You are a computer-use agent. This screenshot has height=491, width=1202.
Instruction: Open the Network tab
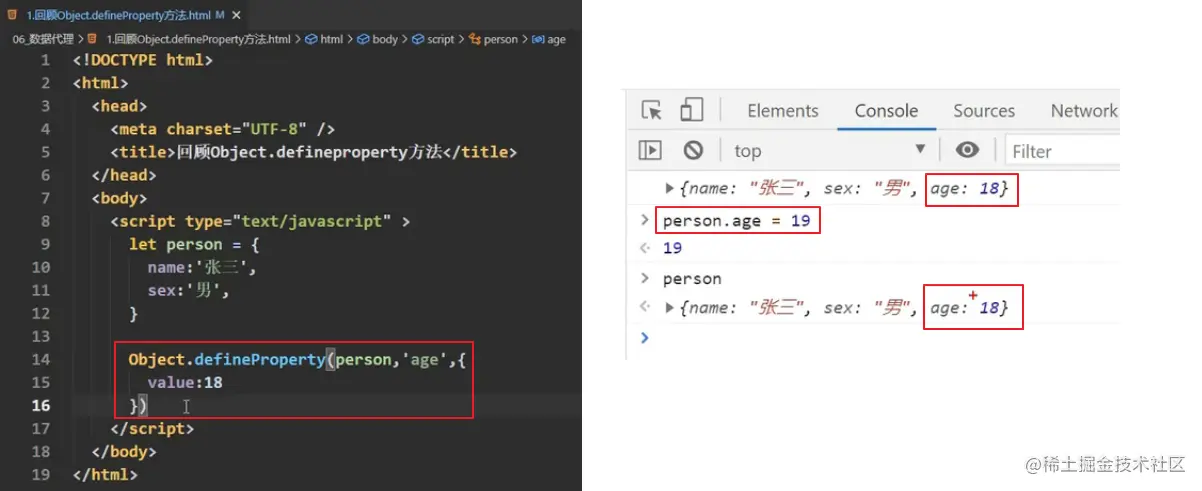pyautogui.click(x=1084, y=111)
